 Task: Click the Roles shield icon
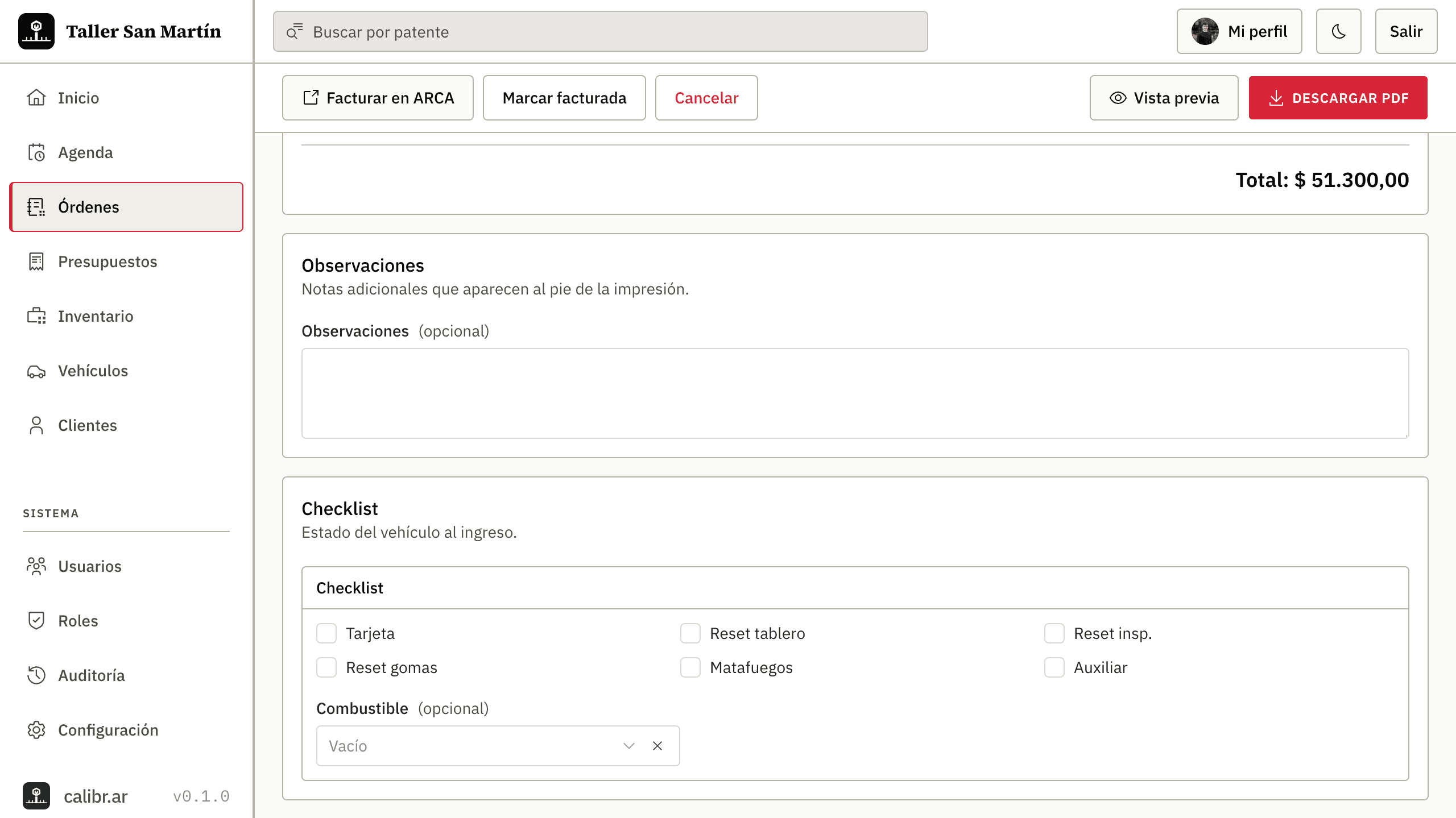pos(36,621)
